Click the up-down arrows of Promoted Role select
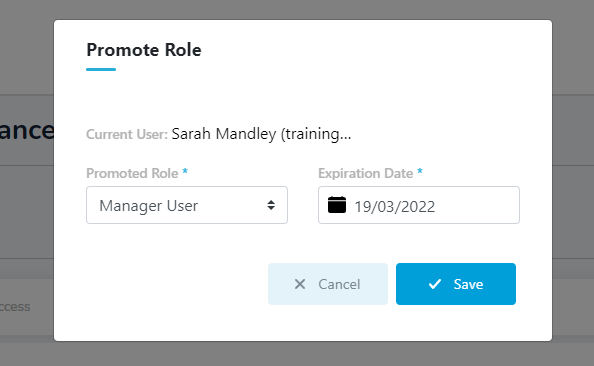 pyautogui.click(x=271, y=205)
